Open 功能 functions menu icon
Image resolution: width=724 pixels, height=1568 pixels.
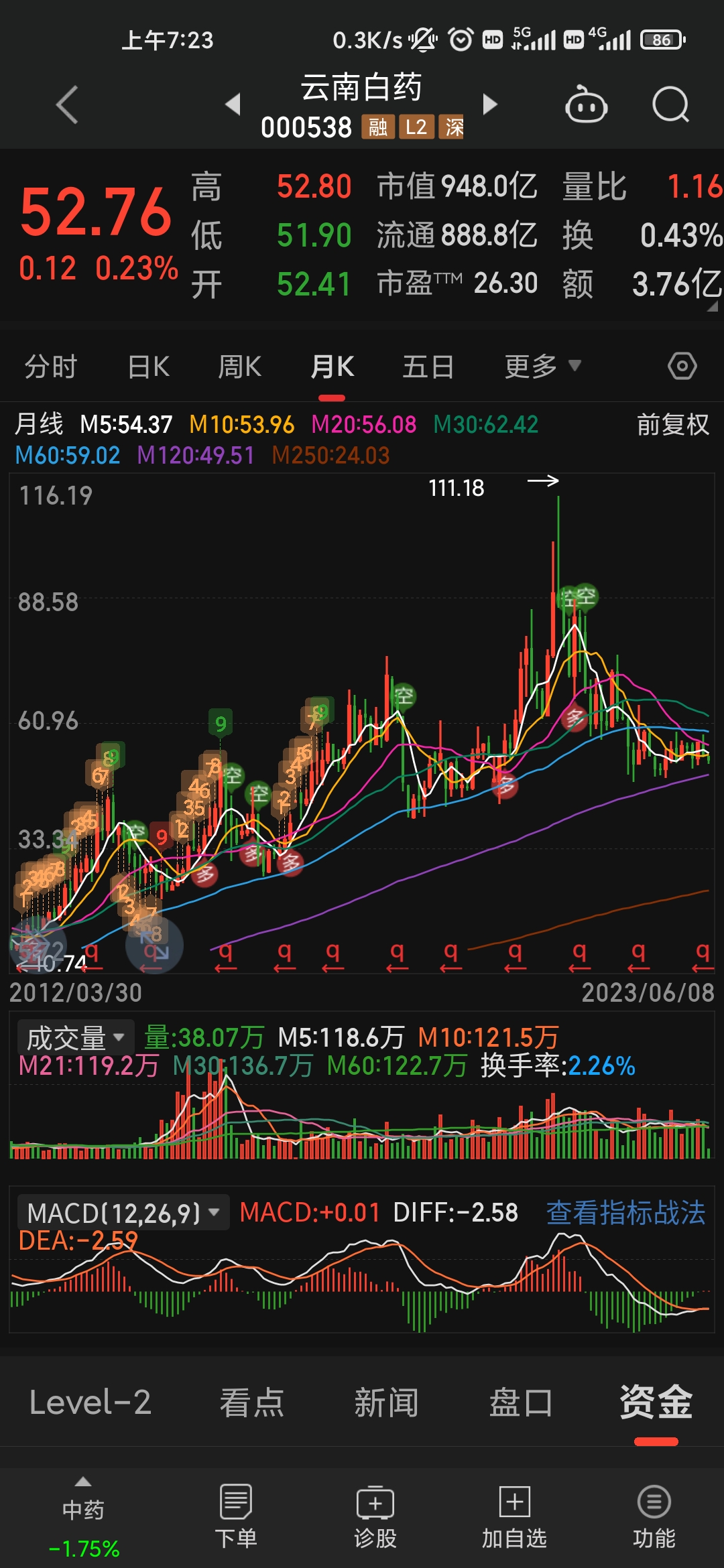click(654, 1516)
